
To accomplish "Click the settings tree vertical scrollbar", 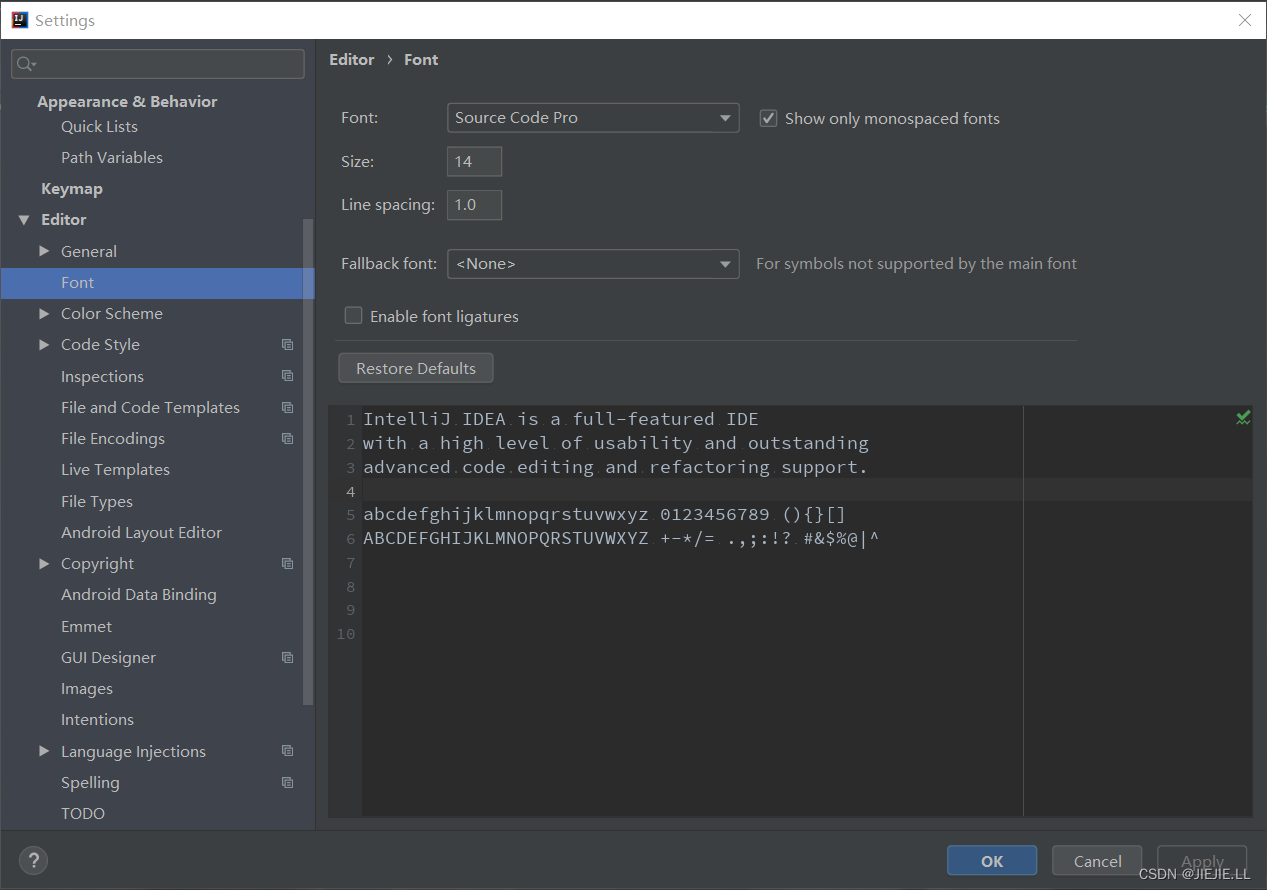I will 308,460.
